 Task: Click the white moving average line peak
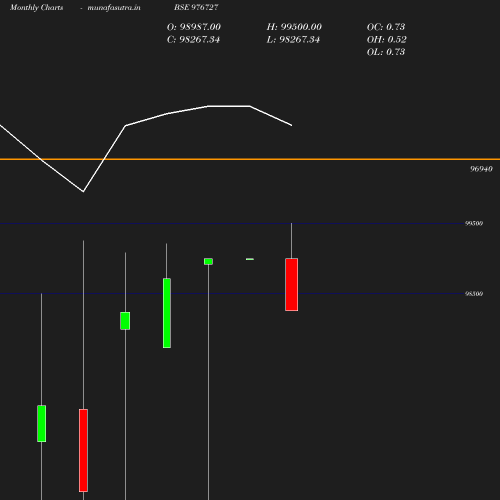tap(229, 106)
